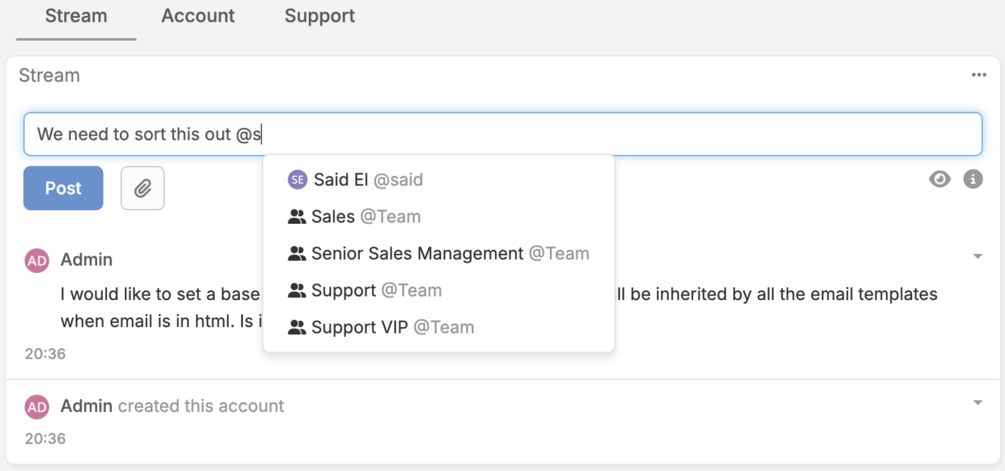
Task: Click Admin avatar on account created entry
Action: point(37,406)
